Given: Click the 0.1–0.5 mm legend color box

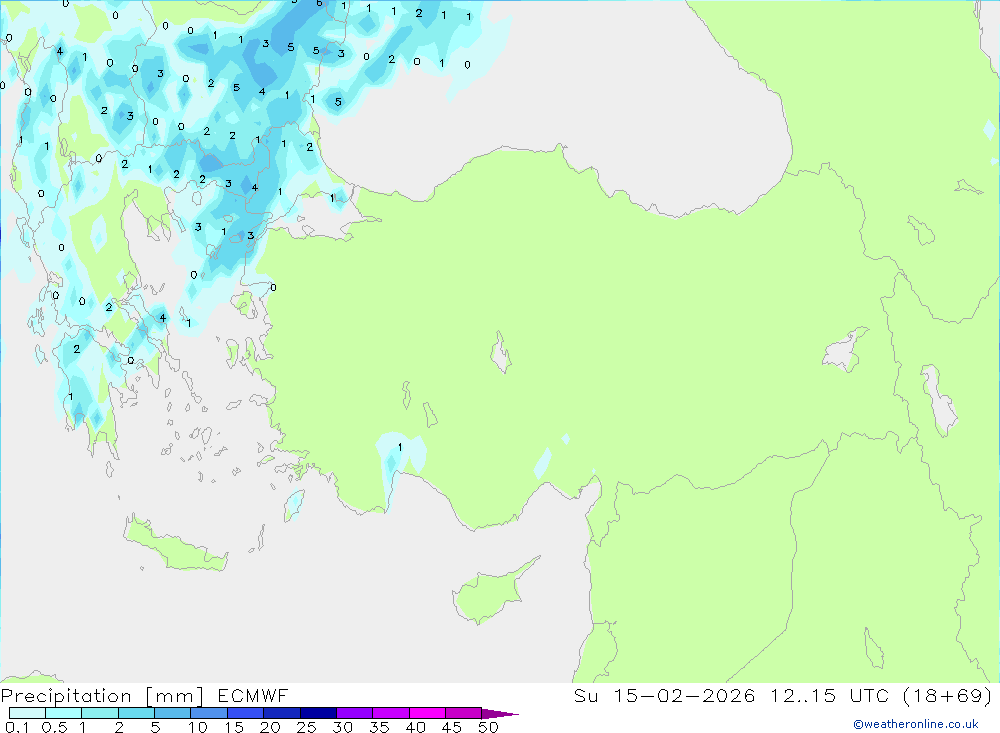Looking at the screenshot, I should click(27, 713).
